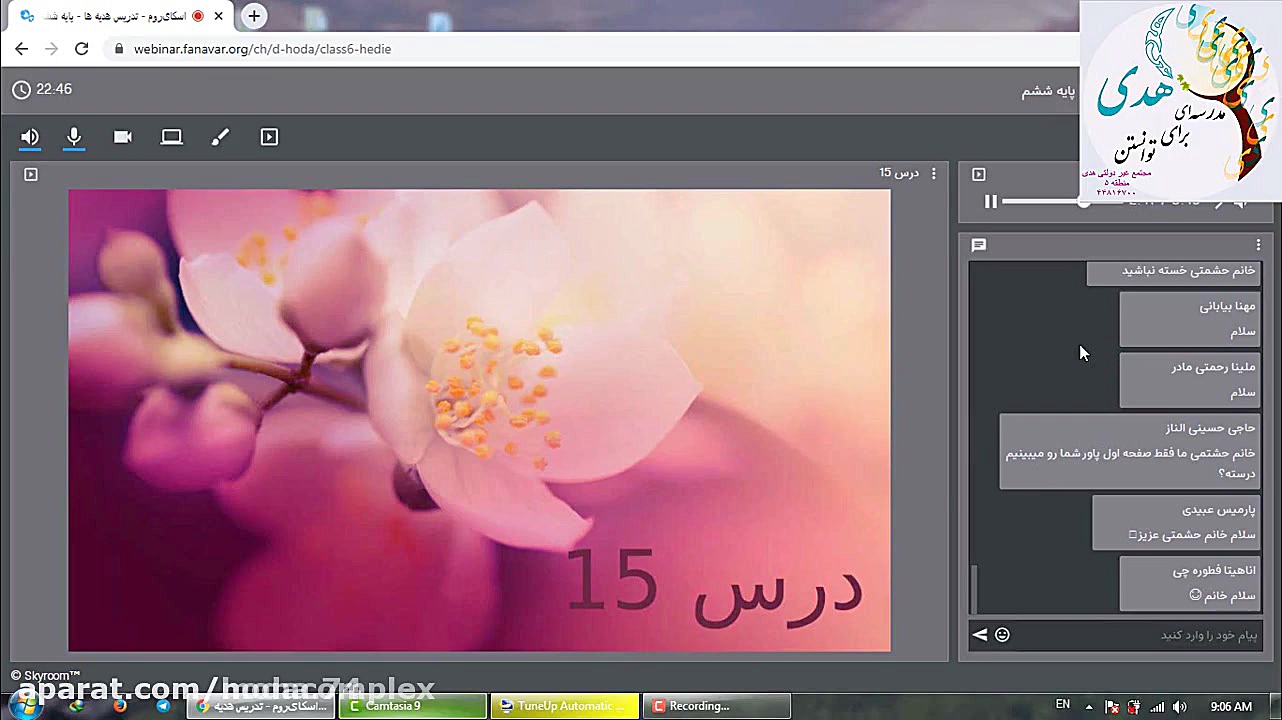Open Firefox from the quick launch
This screenshot has width=1282, height=720.
pos(120,706)
